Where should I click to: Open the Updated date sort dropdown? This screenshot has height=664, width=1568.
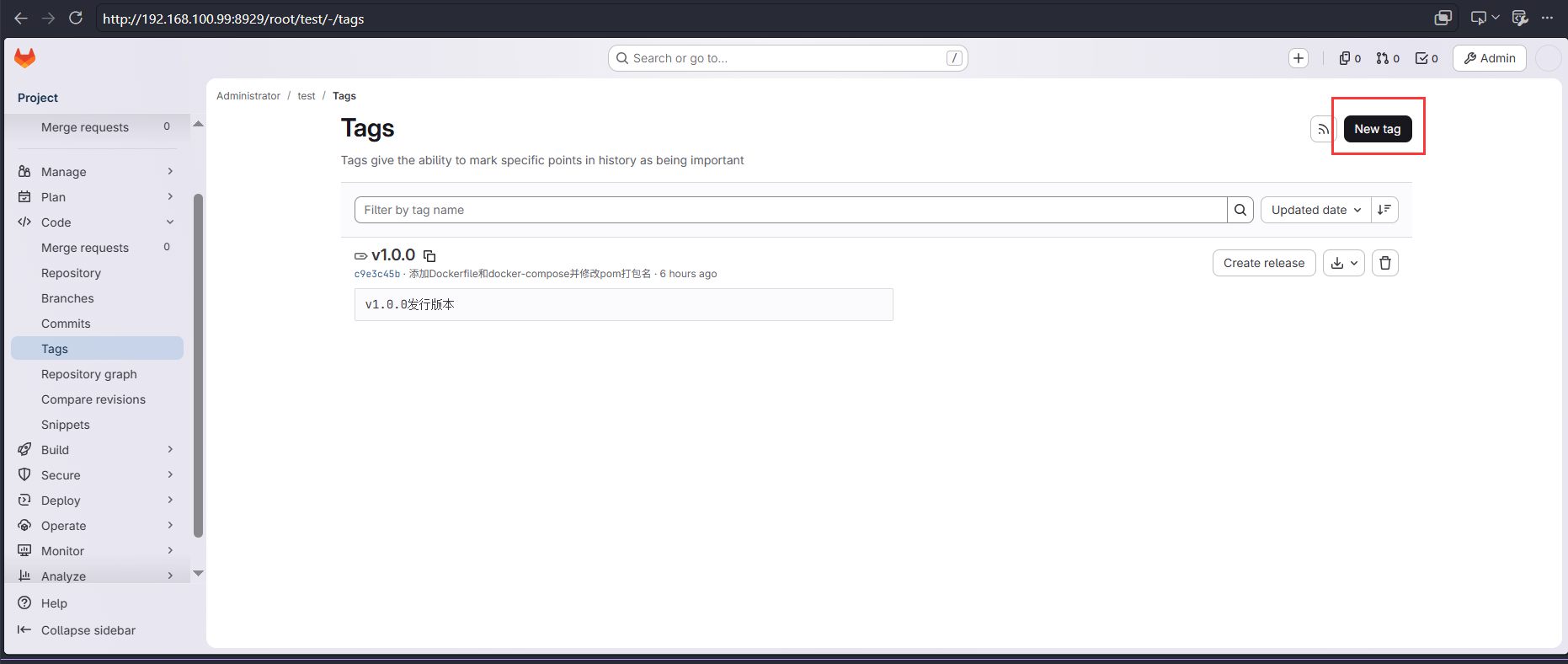[1315, 210]
